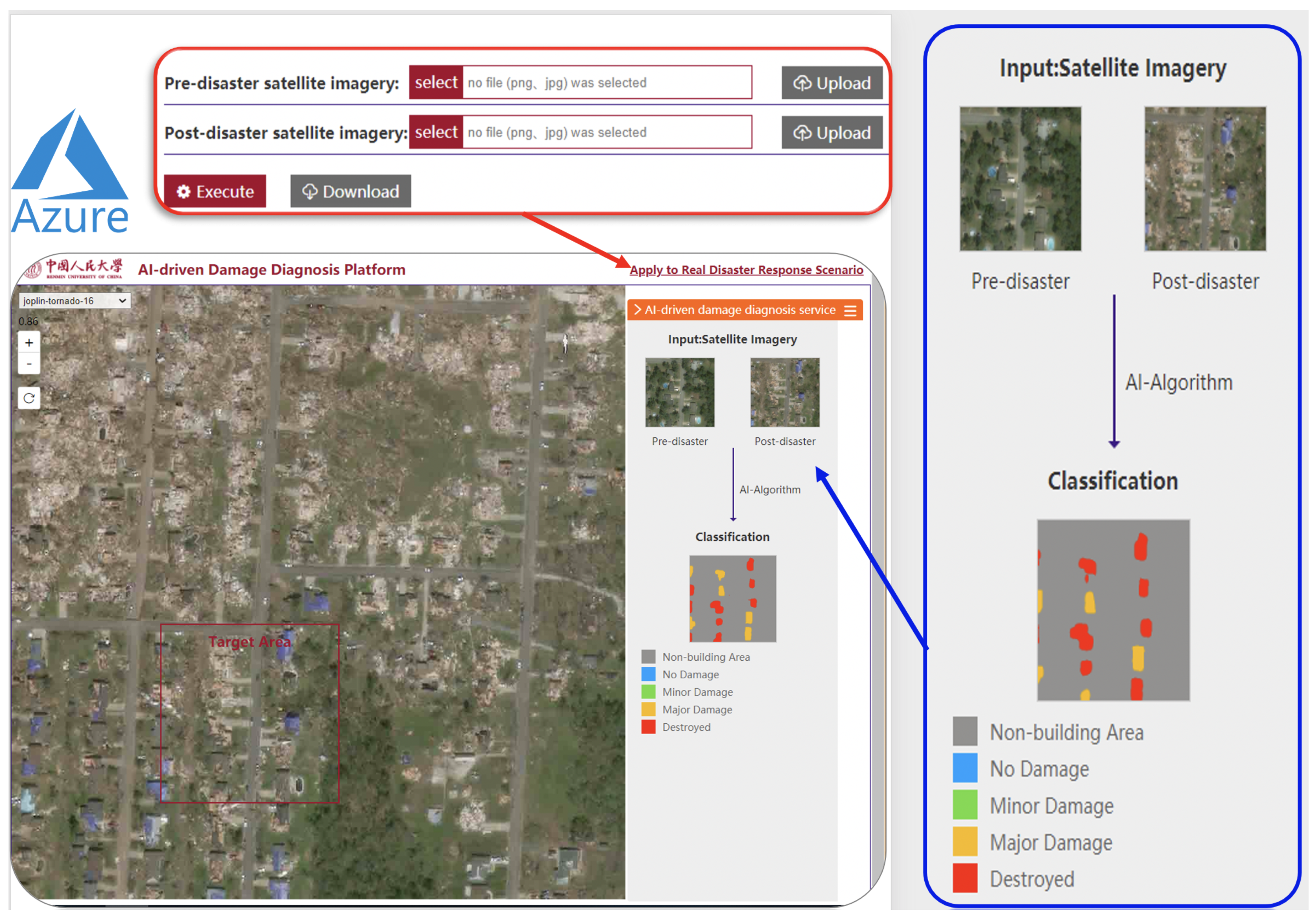1316x918 pixels.
Task: Collapse the AI-driven damage diagnosis service panel
Action: pyautogui.click(x=637, y=309)
